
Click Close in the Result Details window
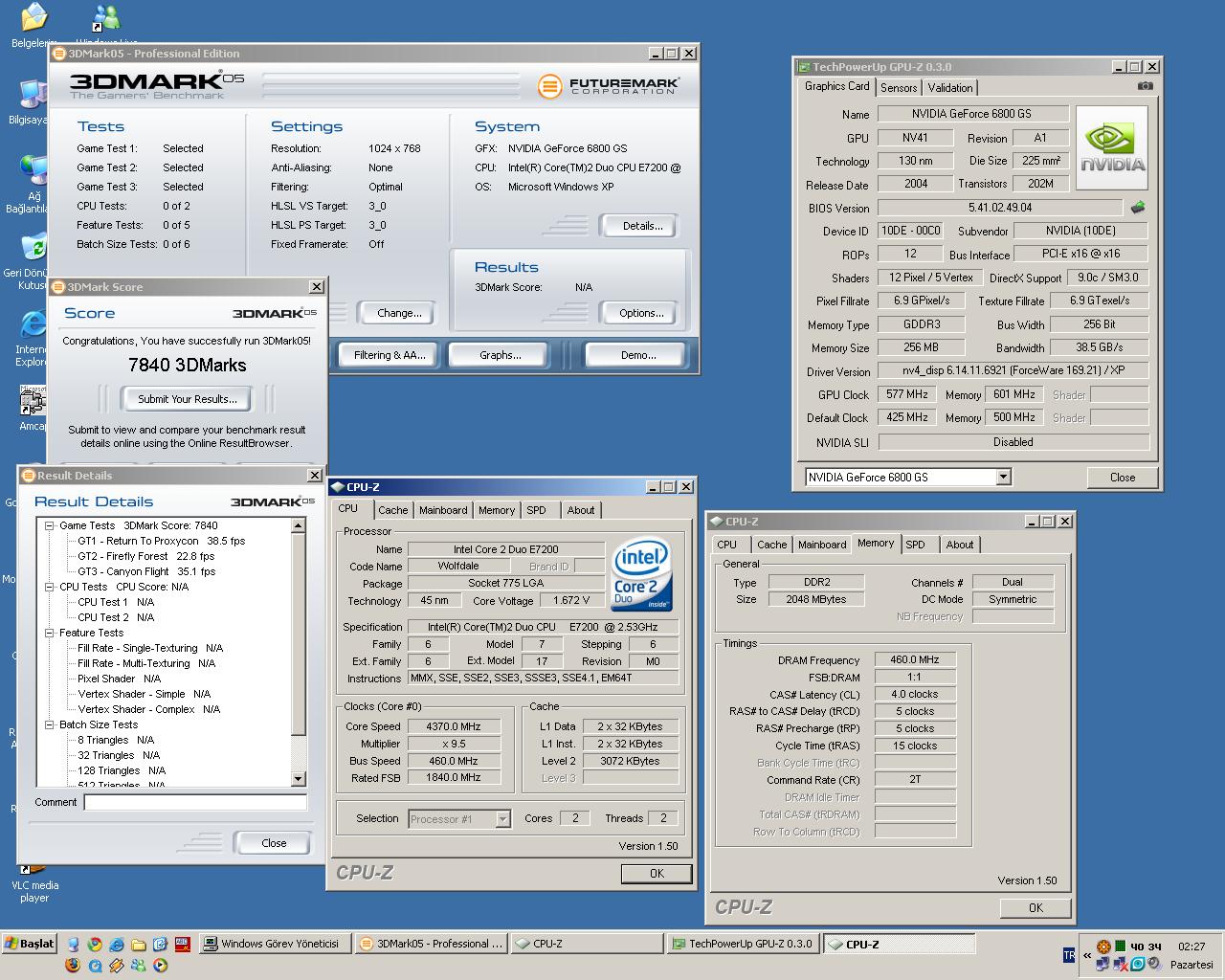pos(274,843)
